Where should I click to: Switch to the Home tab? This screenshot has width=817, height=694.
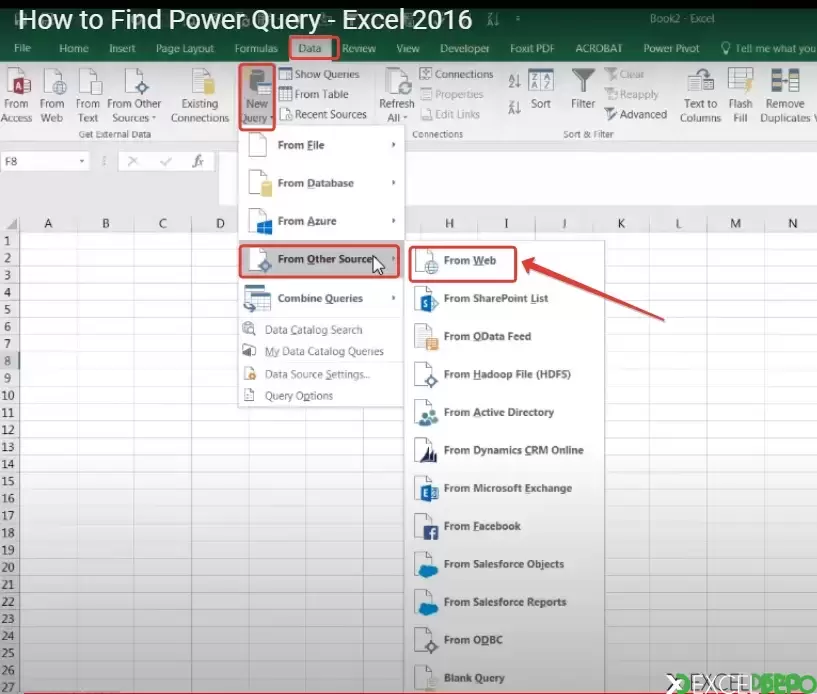pos(73,48)
